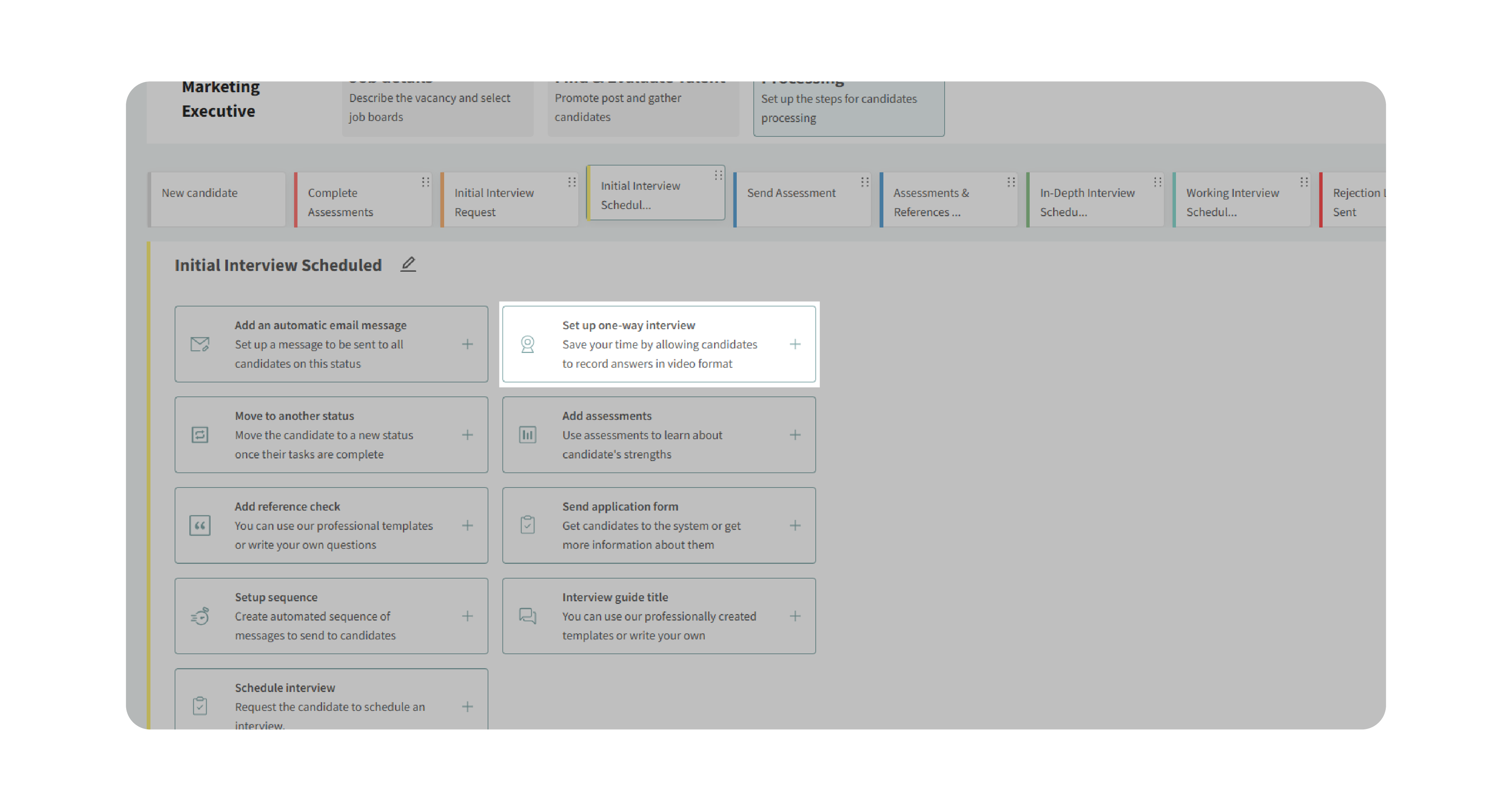Select the Complete Assessments status tab
Viewport: 1512px width, 811px height.
click(x=358, y=202)
